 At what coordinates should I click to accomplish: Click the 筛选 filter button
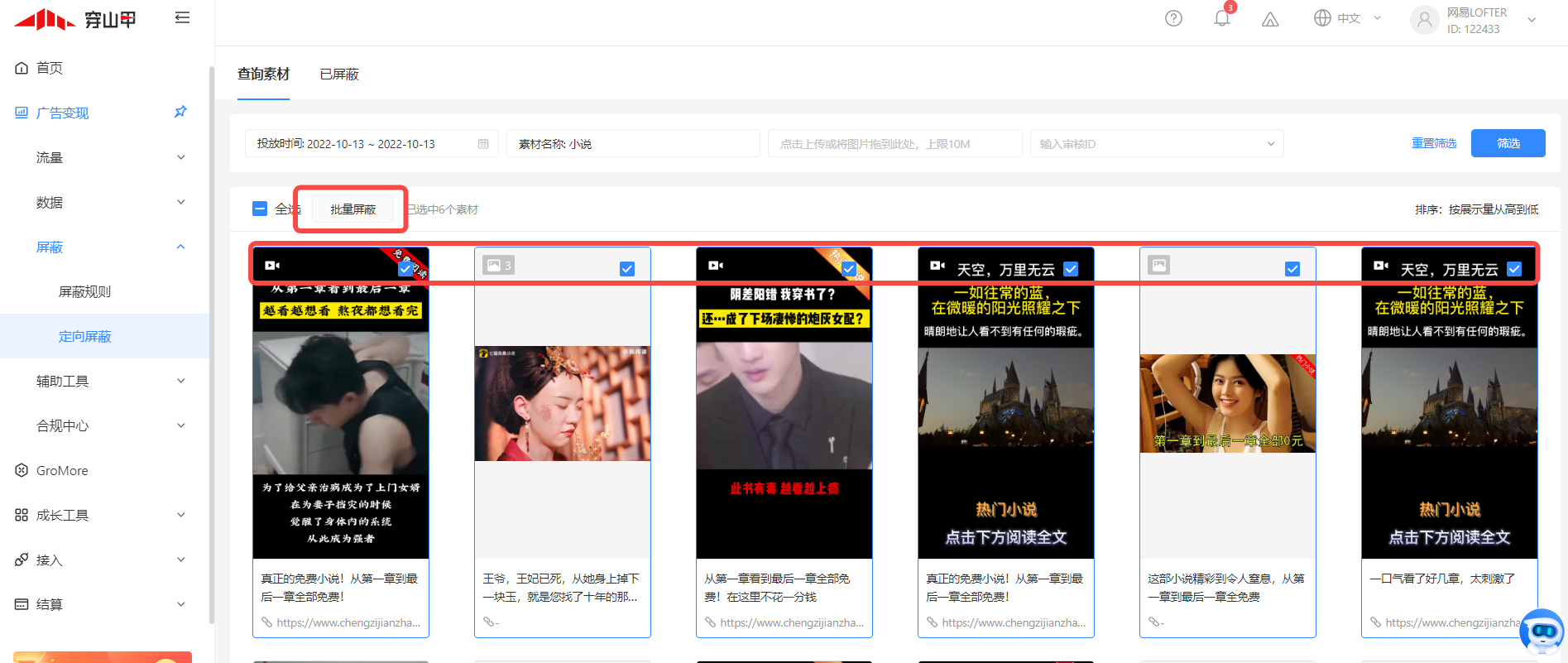coord(1508,143)
